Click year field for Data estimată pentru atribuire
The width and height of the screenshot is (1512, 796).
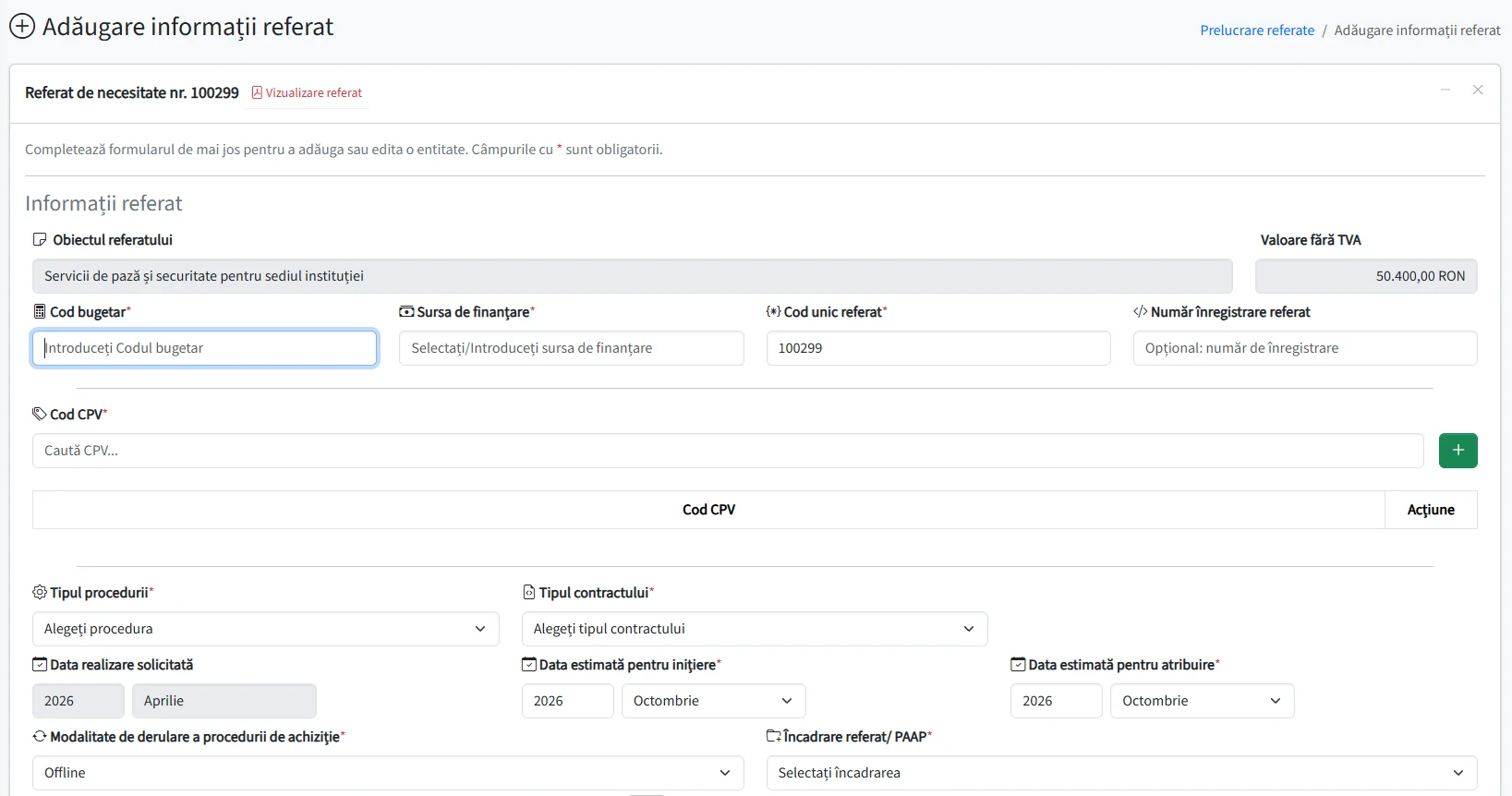(x=1057, y=701)
